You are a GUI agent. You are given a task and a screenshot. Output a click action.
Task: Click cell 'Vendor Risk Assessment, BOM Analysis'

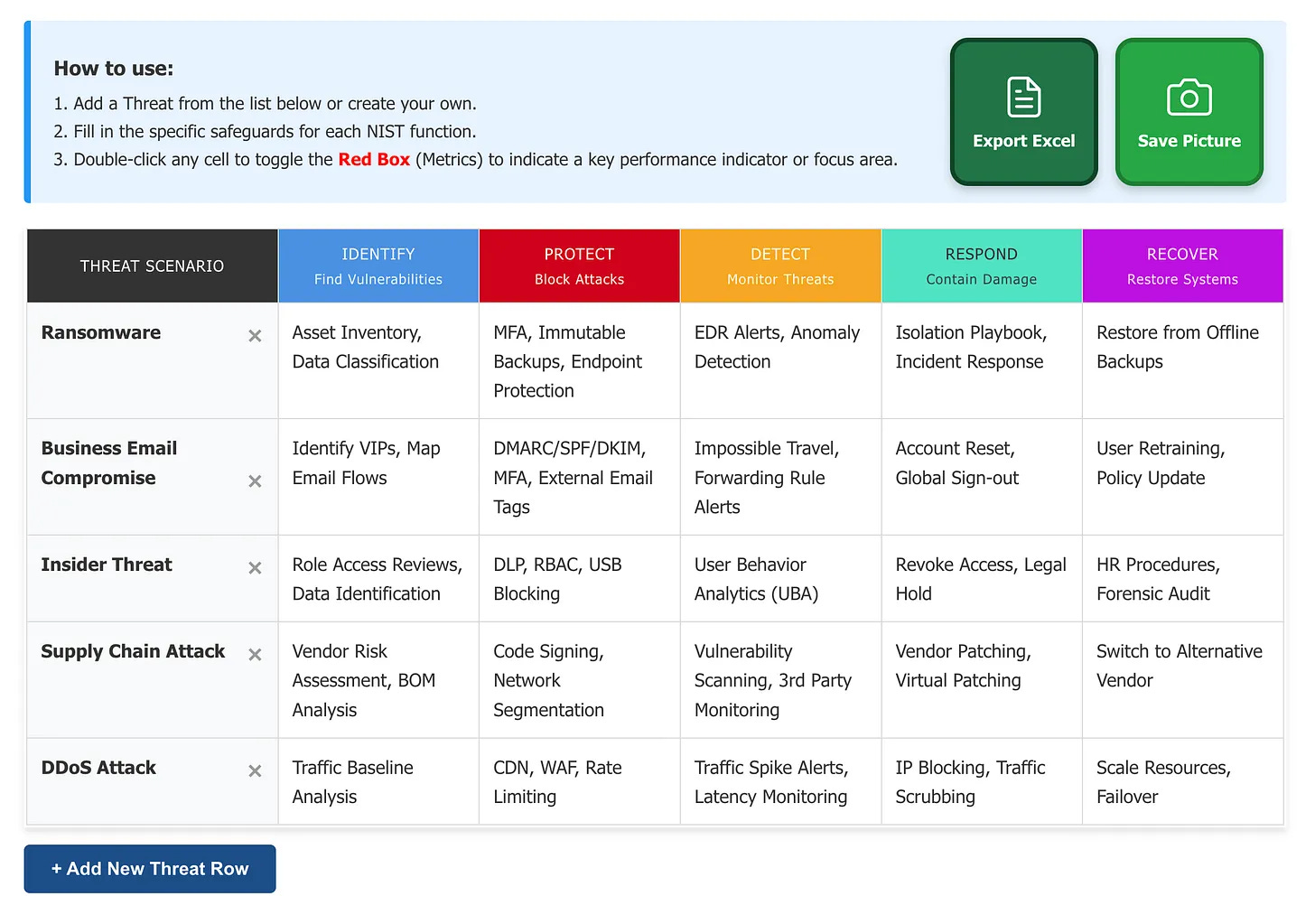[x=378, y=680]
